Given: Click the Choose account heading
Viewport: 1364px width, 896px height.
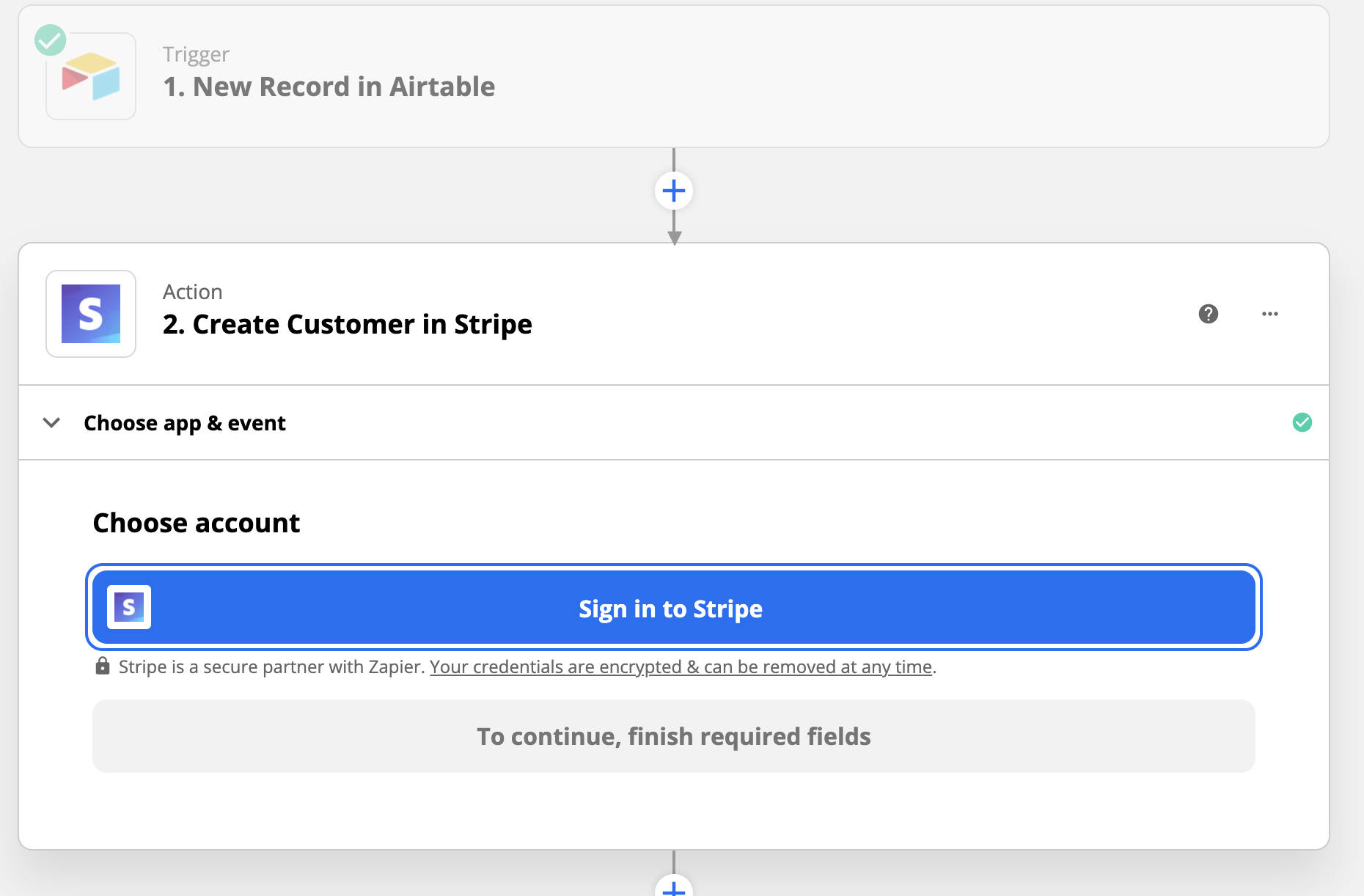Looking at the screenshot, I should click(197, 523).
